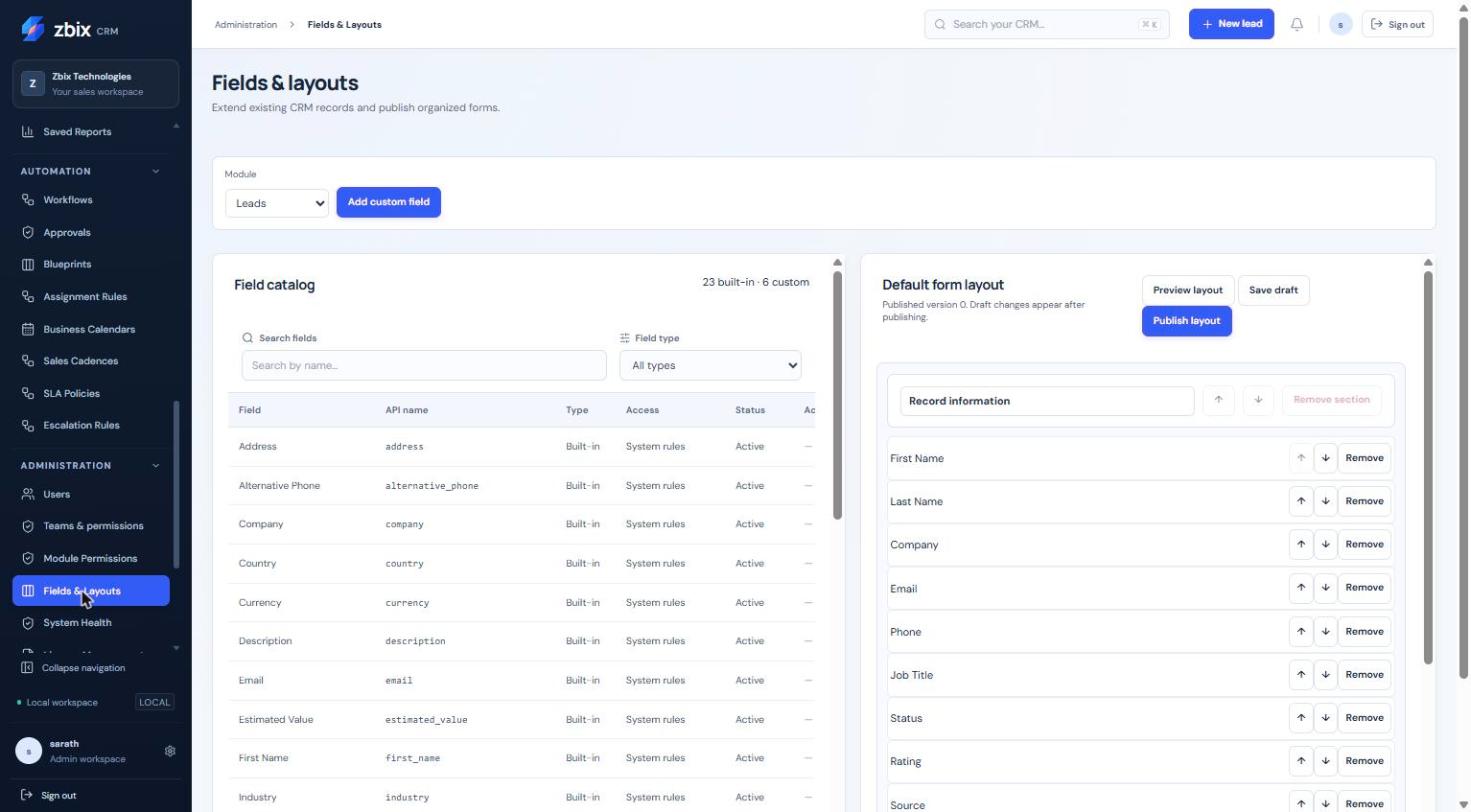Collapse the Automation section

156,171
